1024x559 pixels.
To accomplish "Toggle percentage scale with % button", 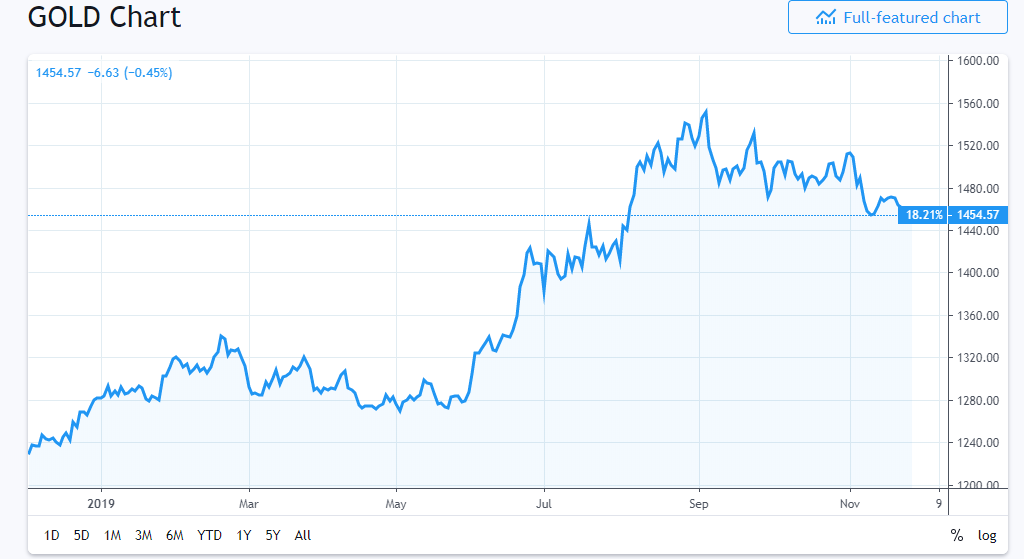I will [x=957, y=535].
